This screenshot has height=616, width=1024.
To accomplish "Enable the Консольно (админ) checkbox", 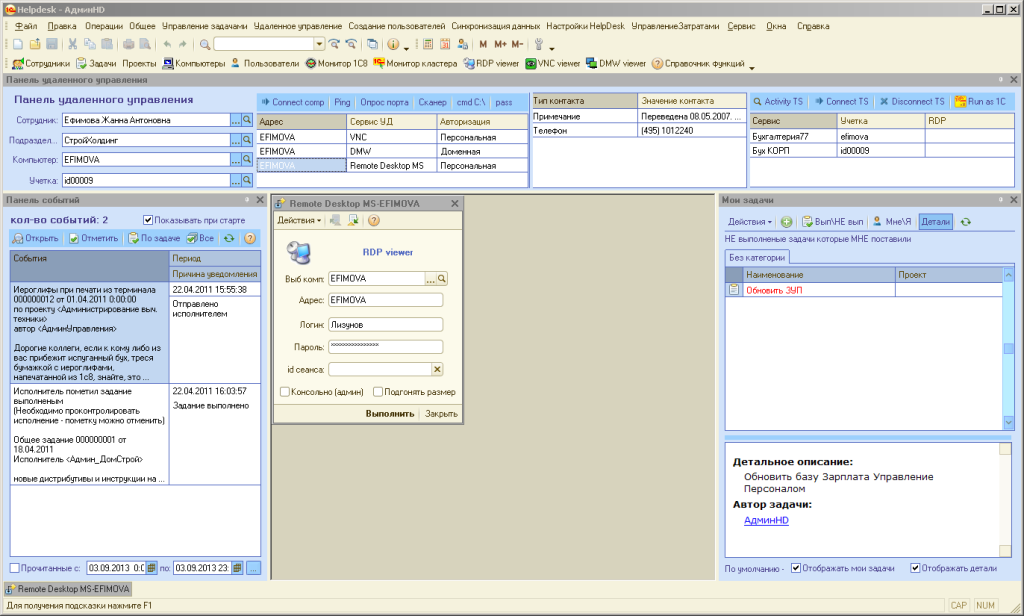I will click(x=286, y=392).
